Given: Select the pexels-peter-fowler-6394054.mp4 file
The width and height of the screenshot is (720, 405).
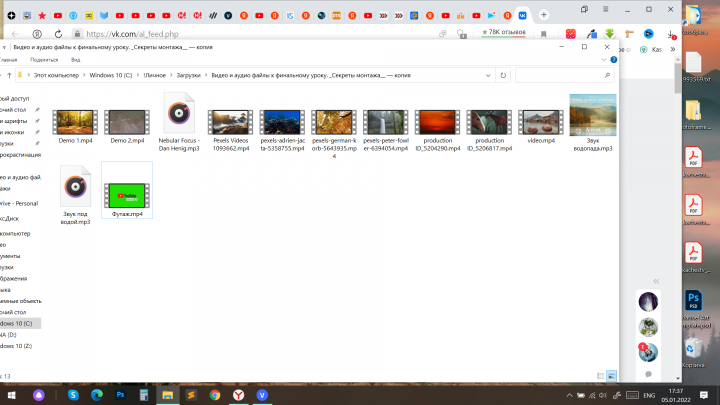Looking at the screenshot, I should point(386,130).
